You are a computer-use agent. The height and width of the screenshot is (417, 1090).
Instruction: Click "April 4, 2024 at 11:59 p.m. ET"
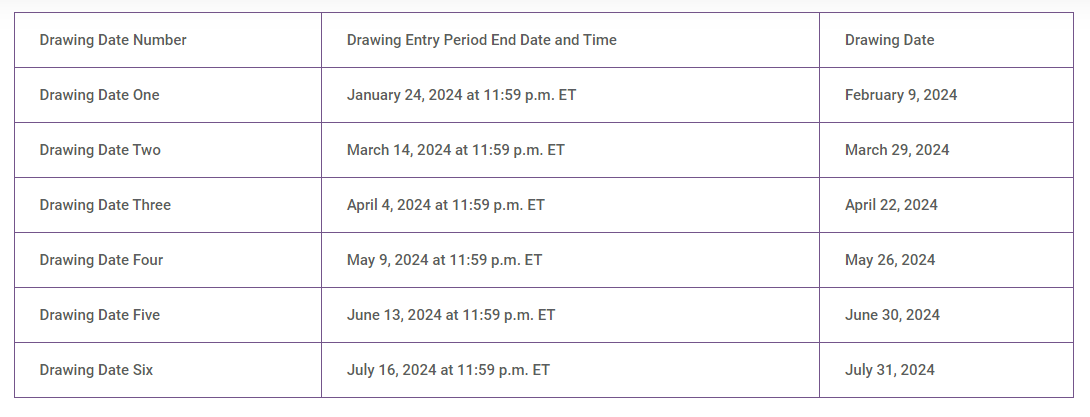pos(445,205)
